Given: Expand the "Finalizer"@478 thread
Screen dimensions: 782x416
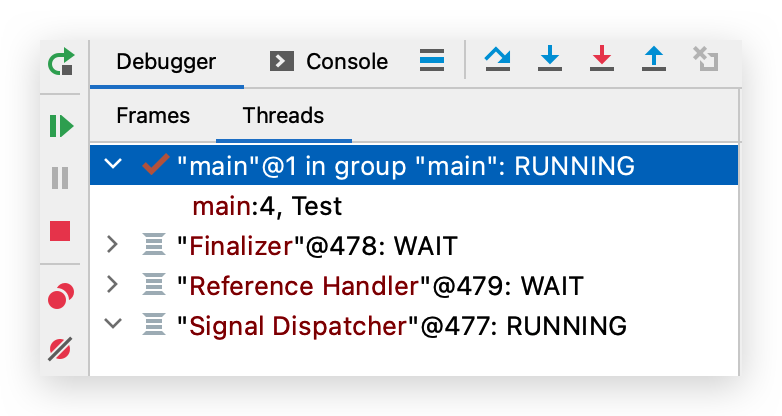Looking at the screenshot, I should click(x=112, y=245).
